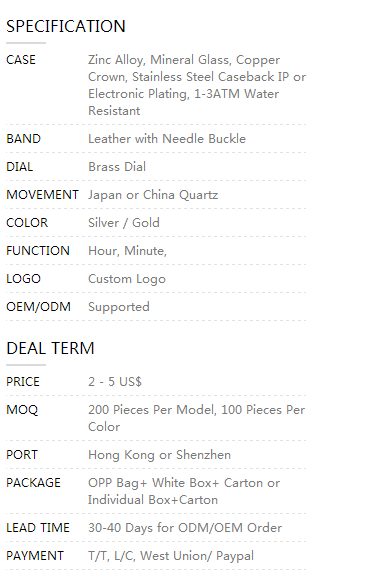
Task: Click the 2 - 5 US$ price
Action: click(x=115, y=382)
